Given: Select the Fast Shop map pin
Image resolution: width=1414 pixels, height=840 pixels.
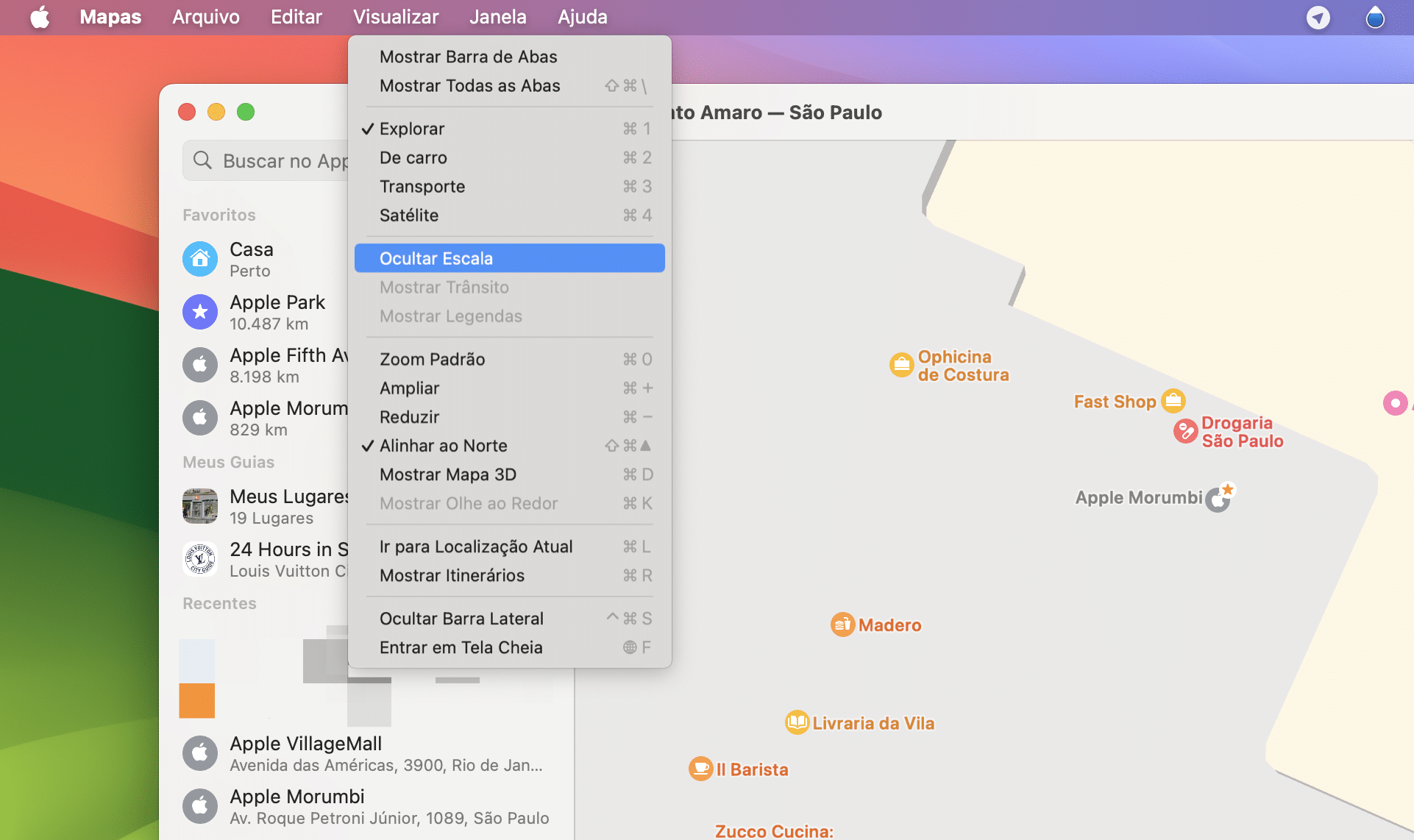Looking at the screenshot, I should 1173,401.
